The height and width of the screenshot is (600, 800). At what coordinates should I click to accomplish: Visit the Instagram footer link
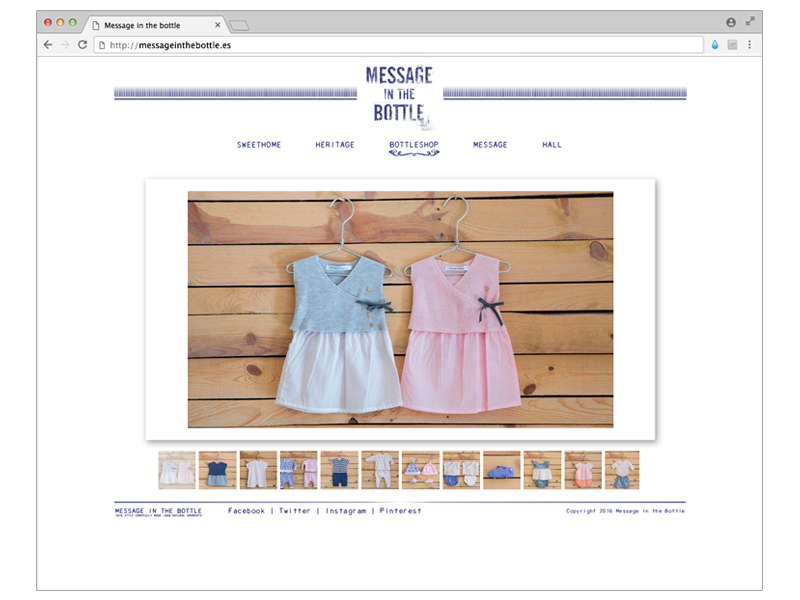[346, 511]
